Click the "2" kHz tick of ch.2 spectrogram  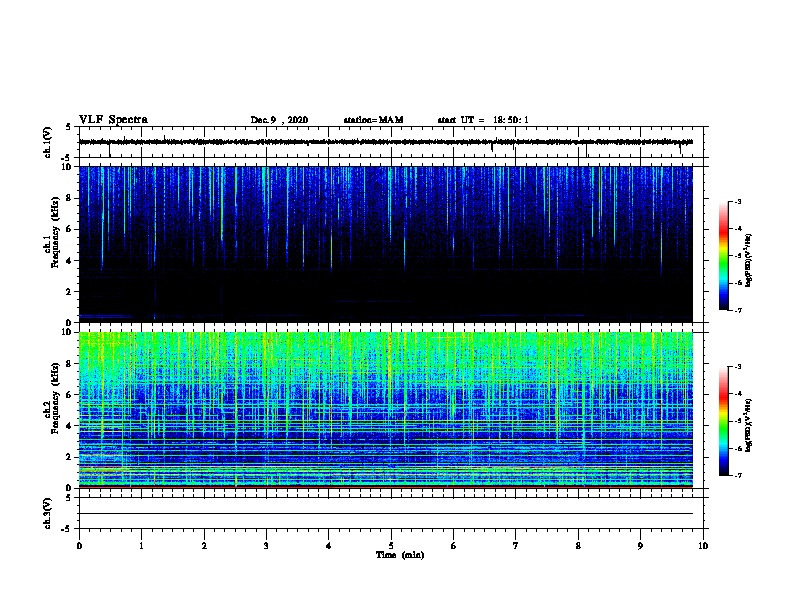(x=69, y=457)
